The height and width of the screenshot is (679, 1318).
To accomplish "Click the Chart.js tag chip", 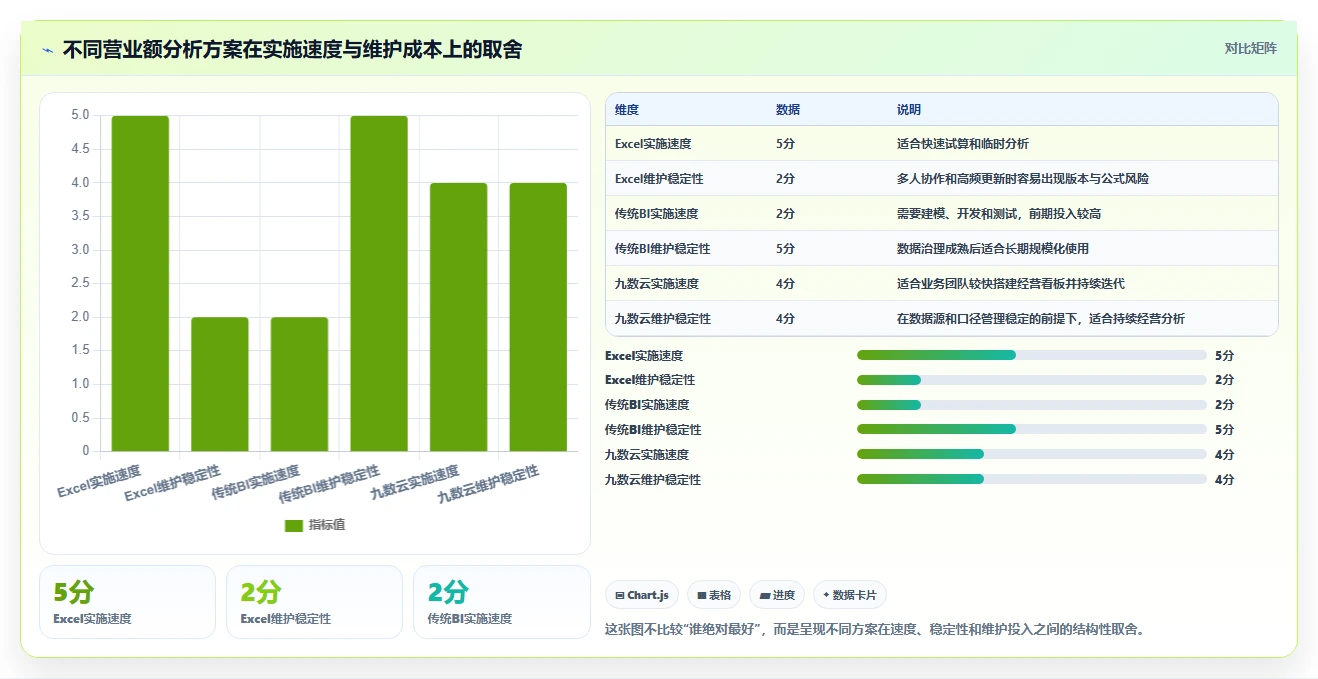I will click(642, 595).
